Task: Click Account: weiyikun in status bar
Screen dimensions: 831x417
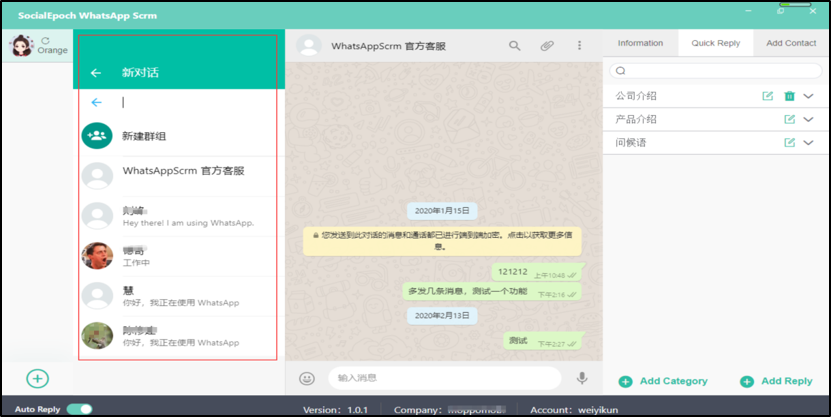Action: (574, 410)
